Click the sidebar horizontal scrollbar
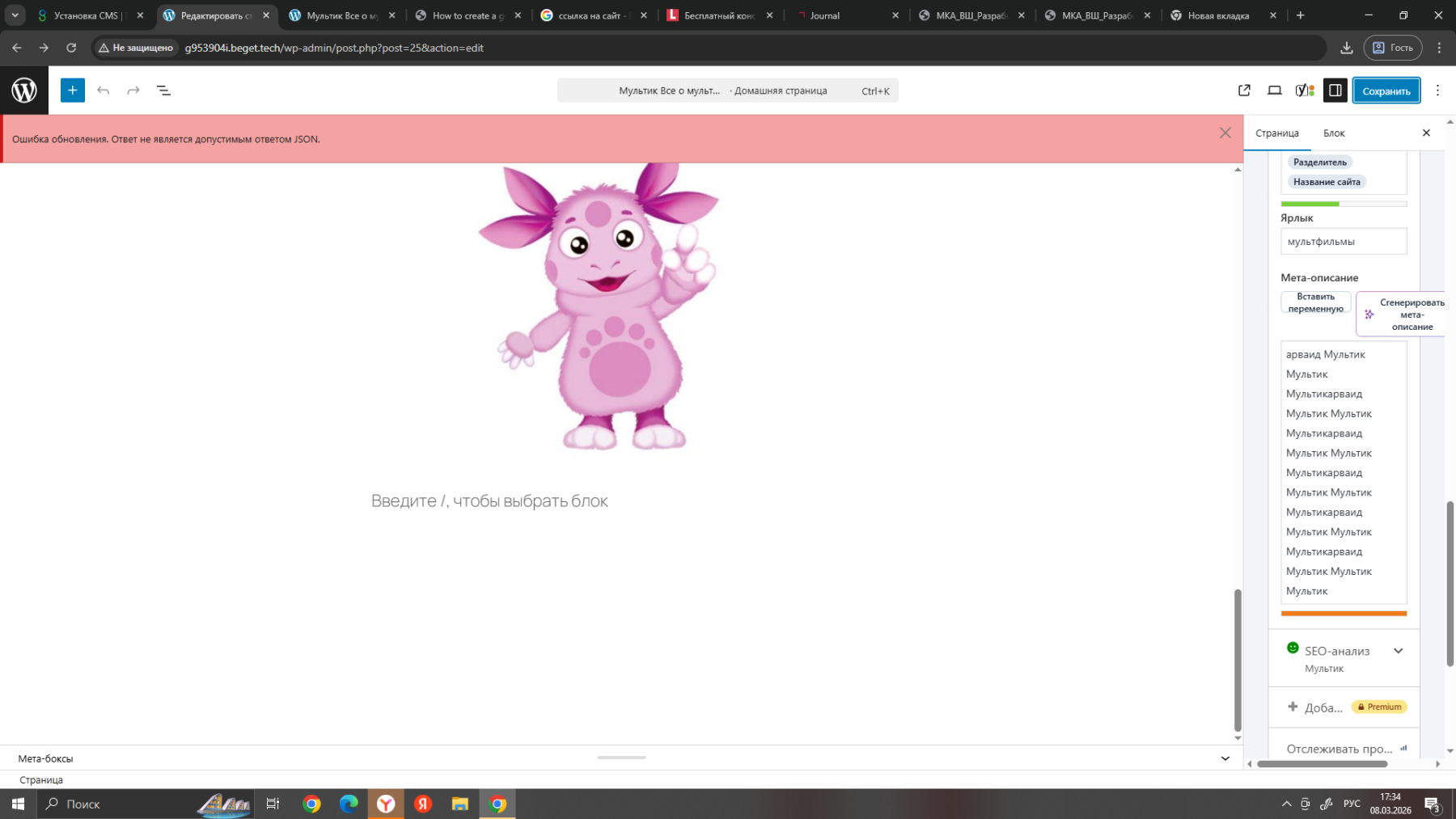This screenshot has height=819, width=1456. [x=1322, y=764]
